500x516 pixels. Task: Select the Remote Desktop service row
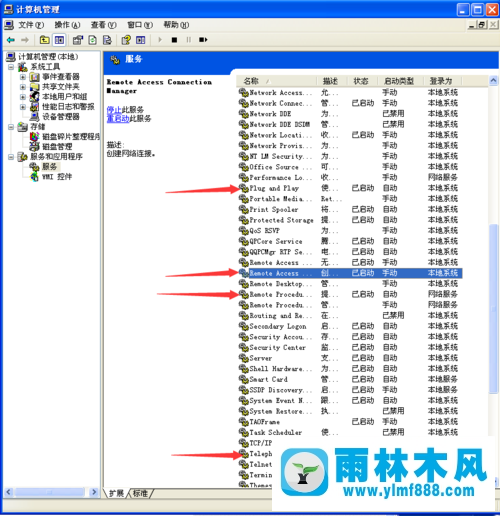tap(350, 284)
